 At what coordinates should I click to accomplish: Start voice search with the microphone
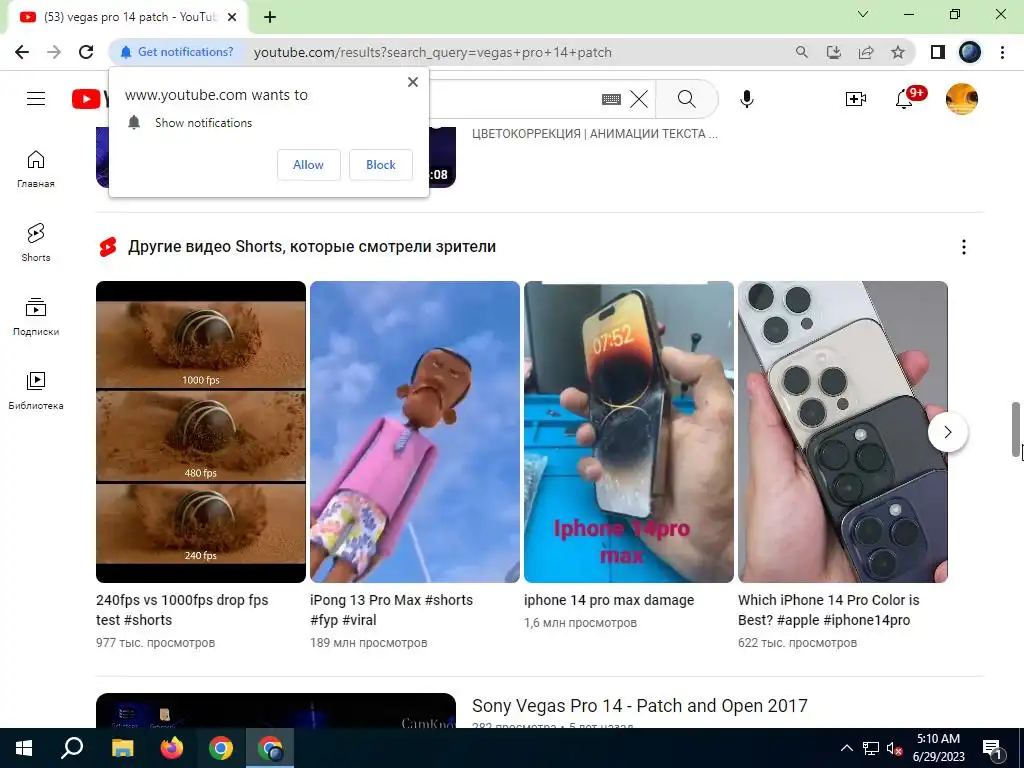tap(746, 99)
